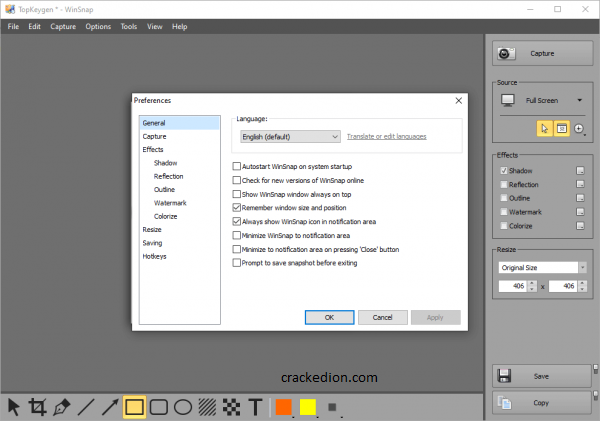Open Outline effect settings button

pos(580,198)
